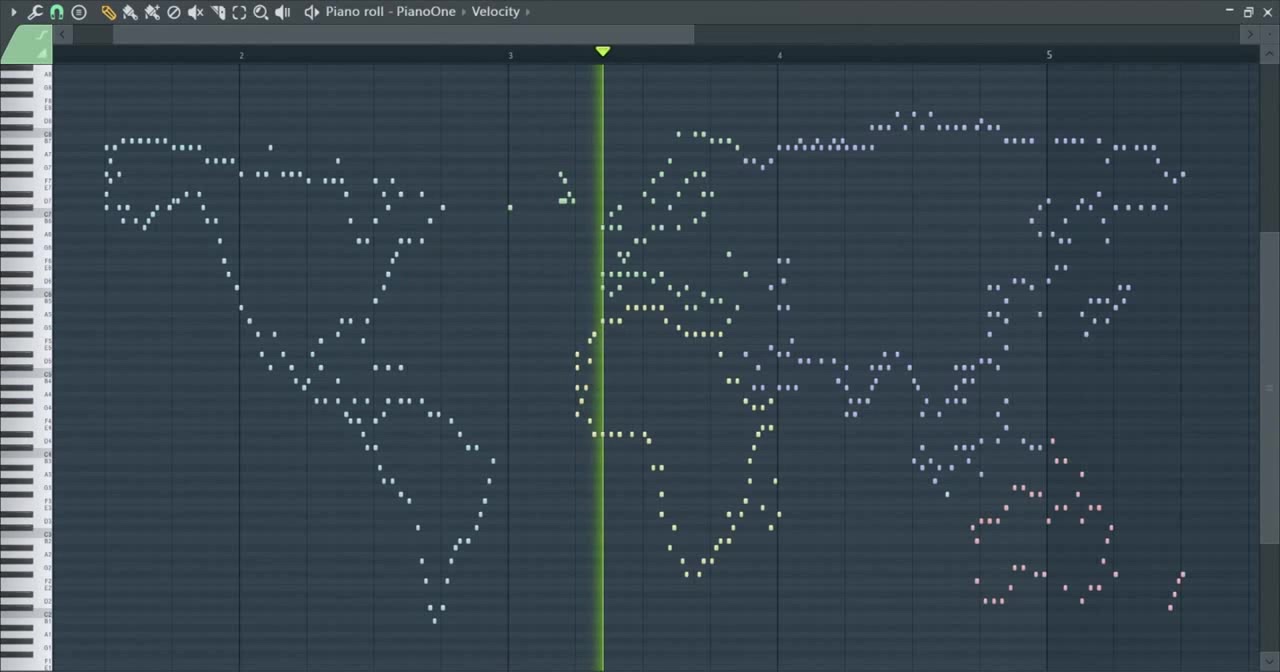This screenshot has width=1280, height=672.
Task: Activate the Playback scrub tool
Action: 283,12
